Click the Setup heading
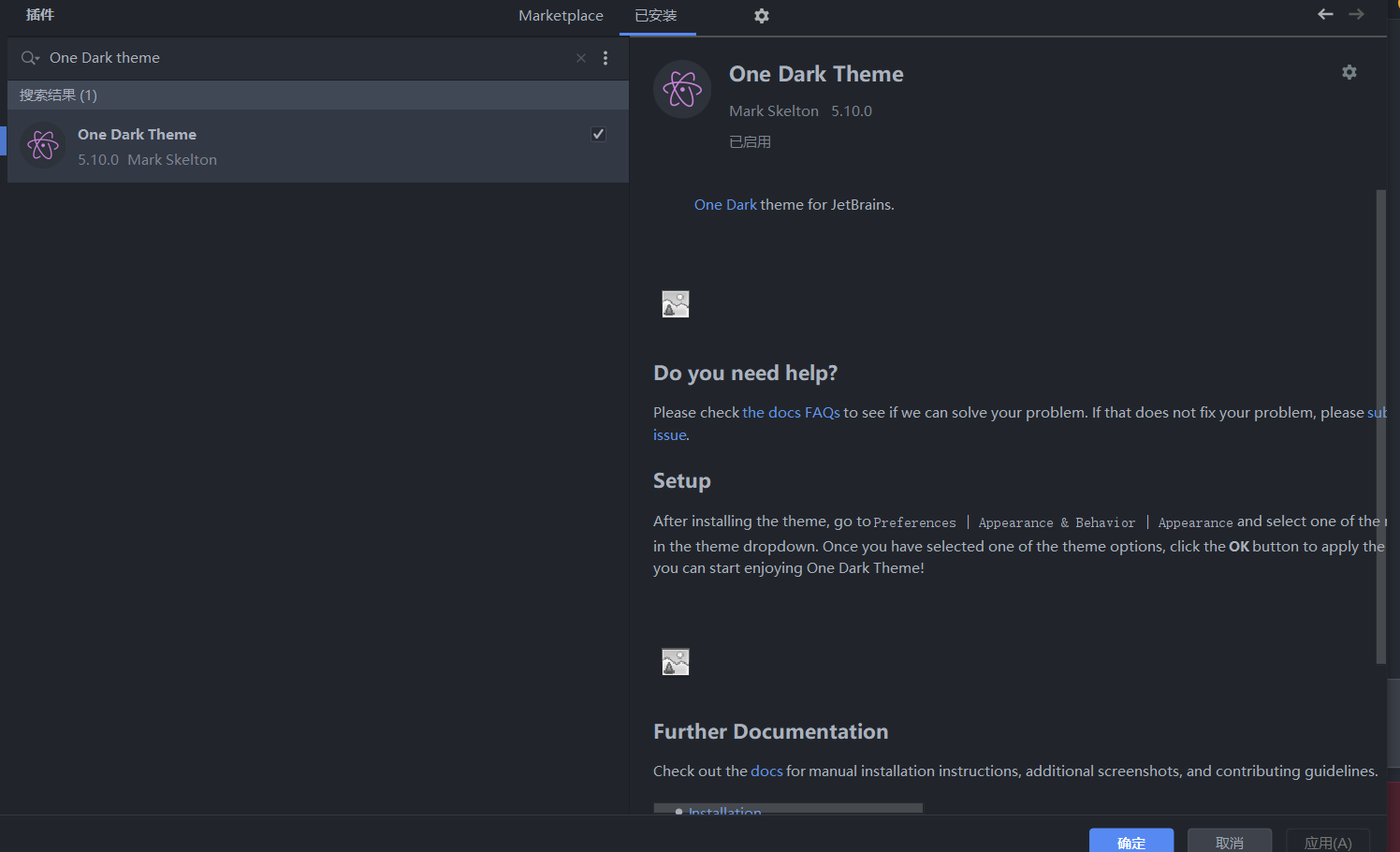The height and width of the screenshot is (852, 1400). coord(682,481)
